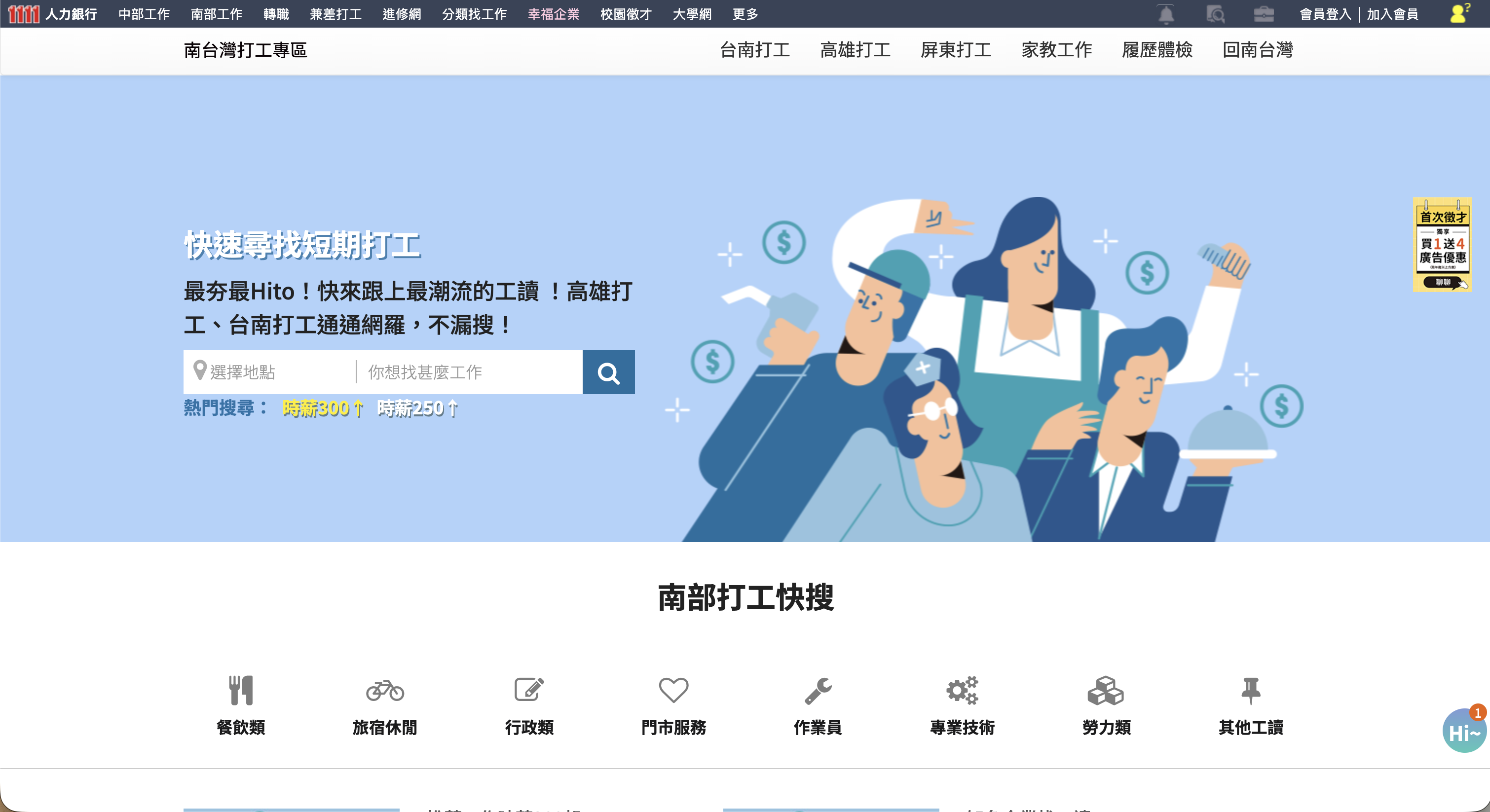1490x812 pixels.
Task: Click the 時薪300↑ hot search link
Action: 323,408
